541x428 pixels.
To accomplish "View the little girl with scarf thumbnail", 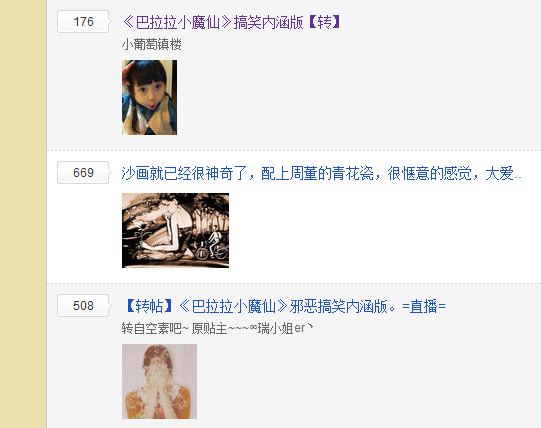I will pos(149,97).
